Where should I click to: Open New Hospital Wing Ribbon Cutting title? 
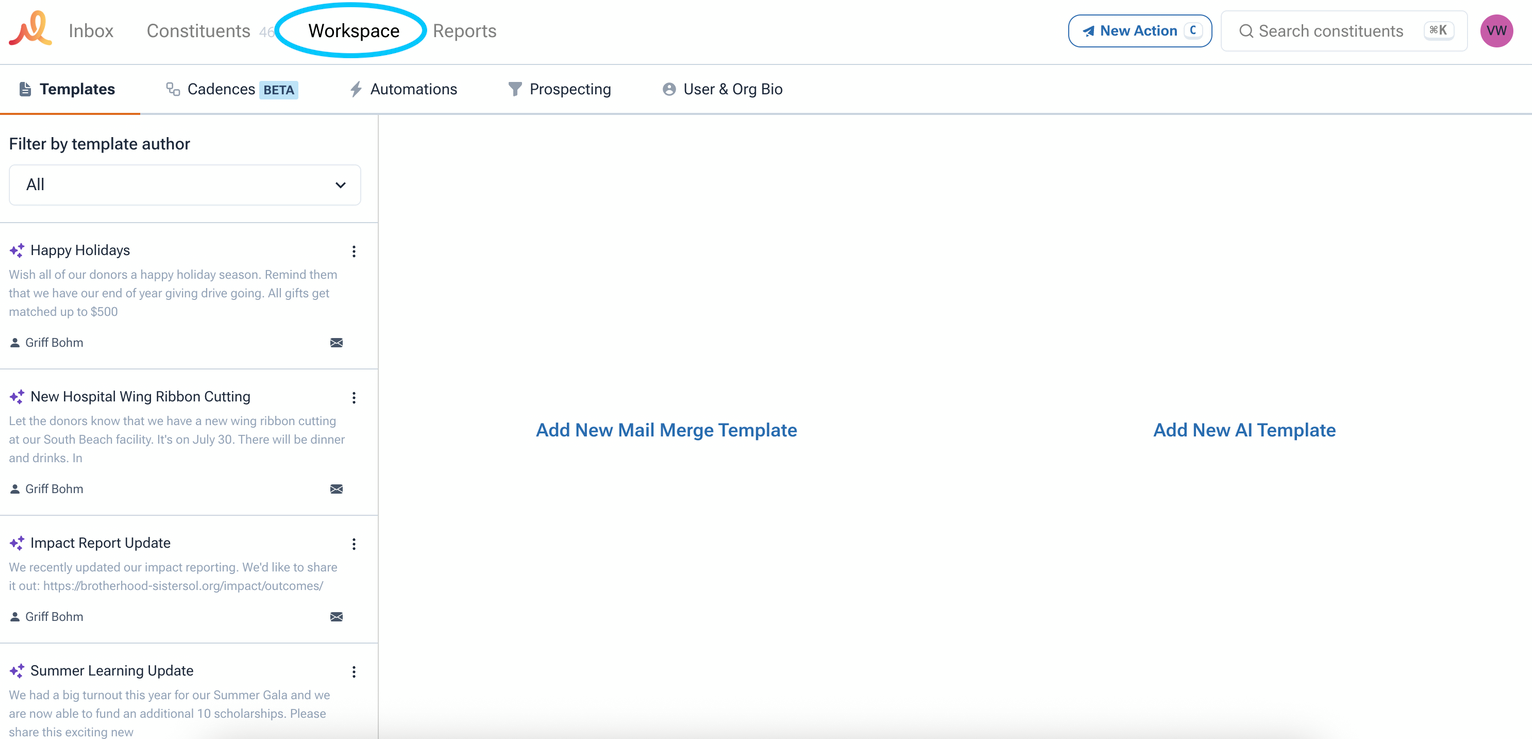click(140, 397)
